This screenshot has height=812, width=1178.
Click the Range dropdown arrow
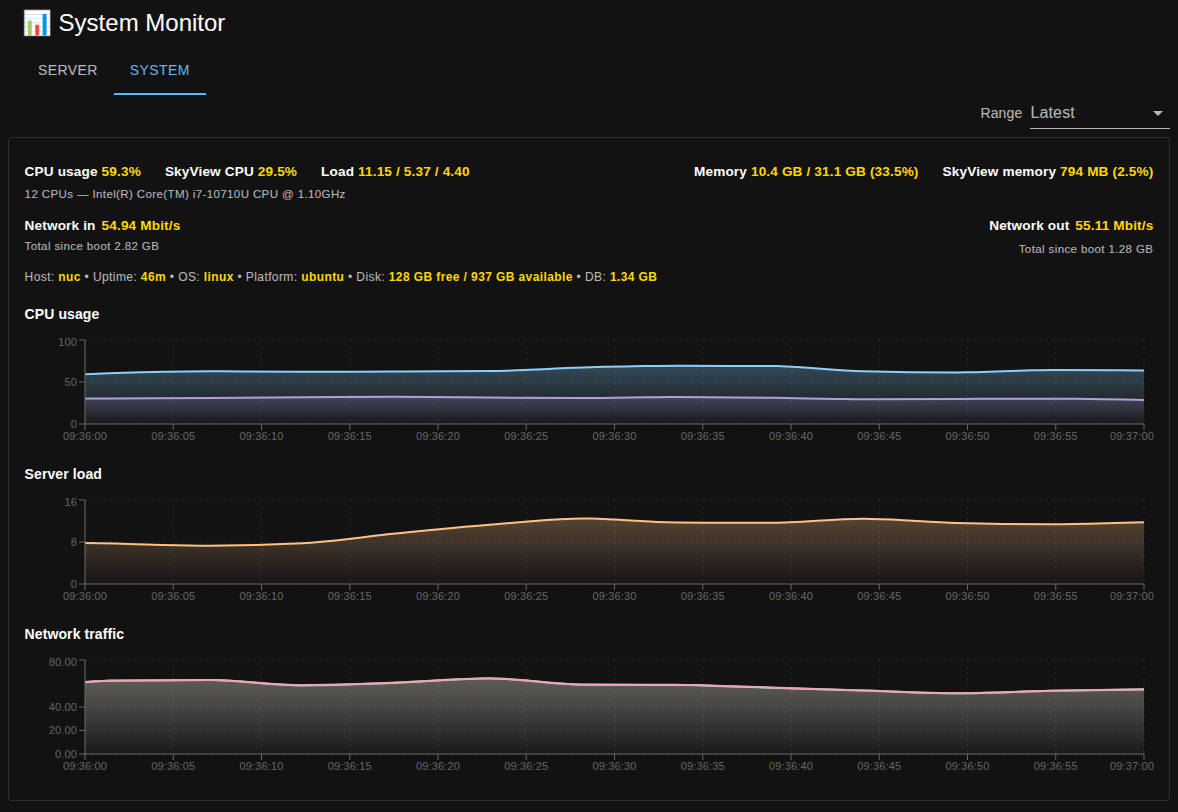[1158, 113]
